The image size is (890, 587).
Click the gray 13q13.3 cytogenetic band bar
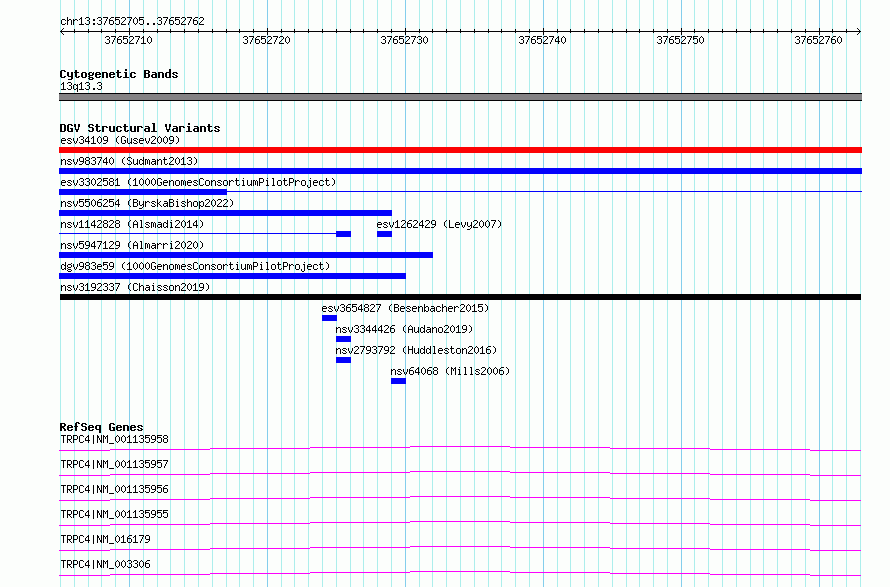460,97
